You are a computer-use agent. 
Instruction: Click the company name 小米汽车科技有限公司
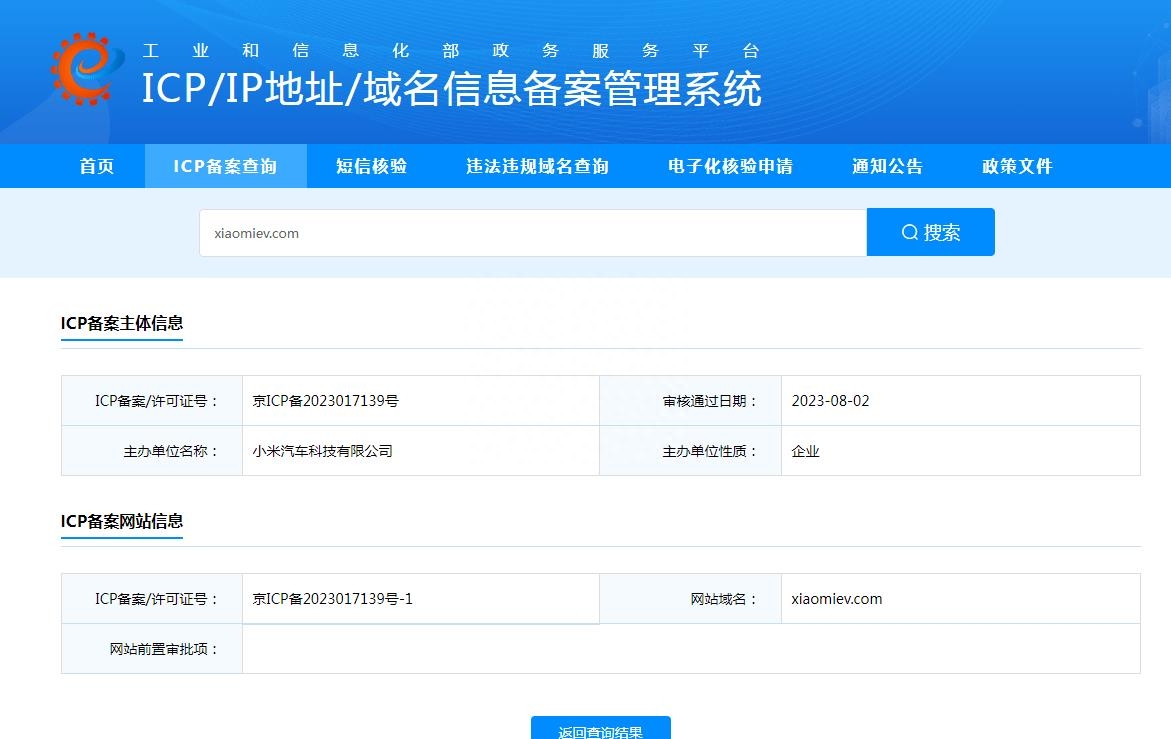click(325, 450)
